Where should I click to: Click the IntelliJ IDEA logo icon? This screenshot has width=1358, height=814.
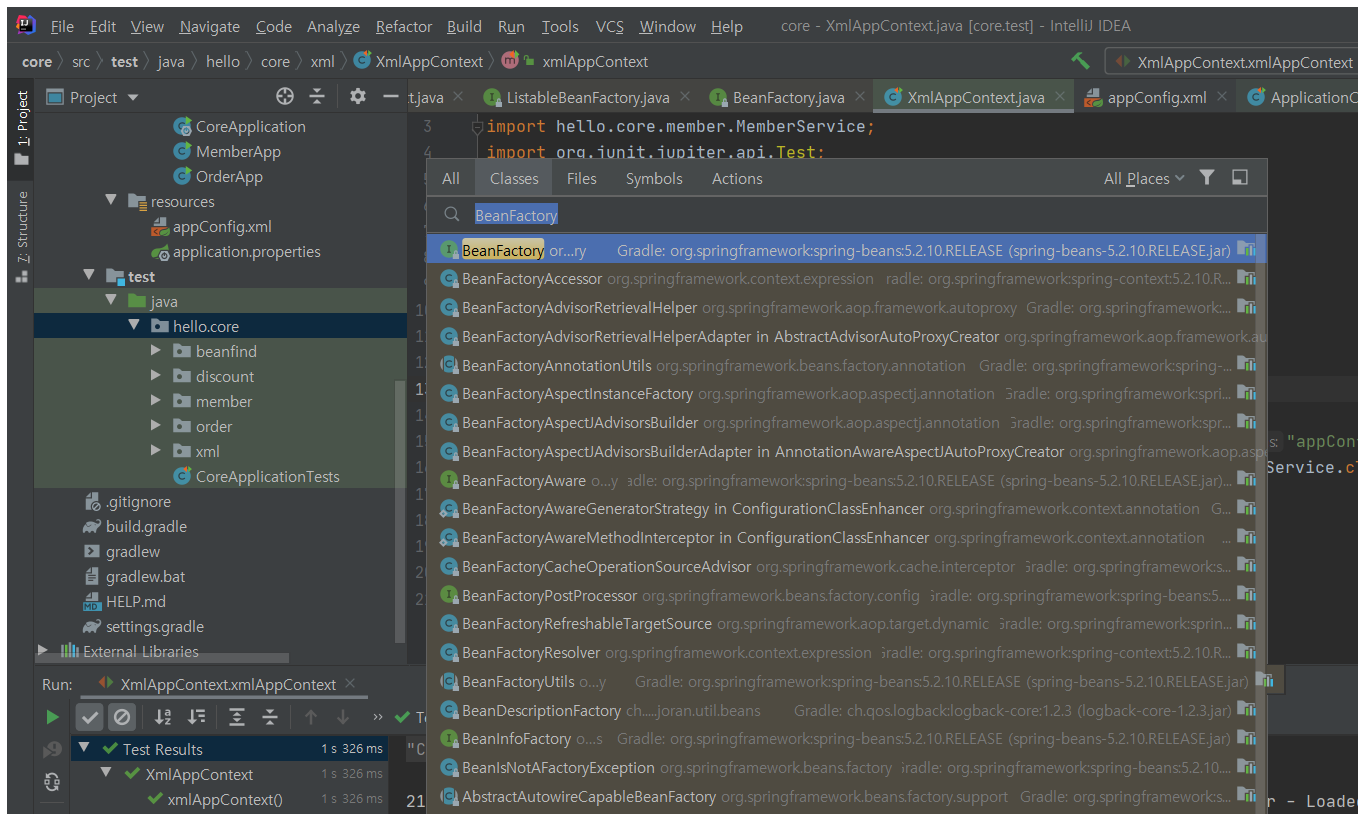coord(26,26)
